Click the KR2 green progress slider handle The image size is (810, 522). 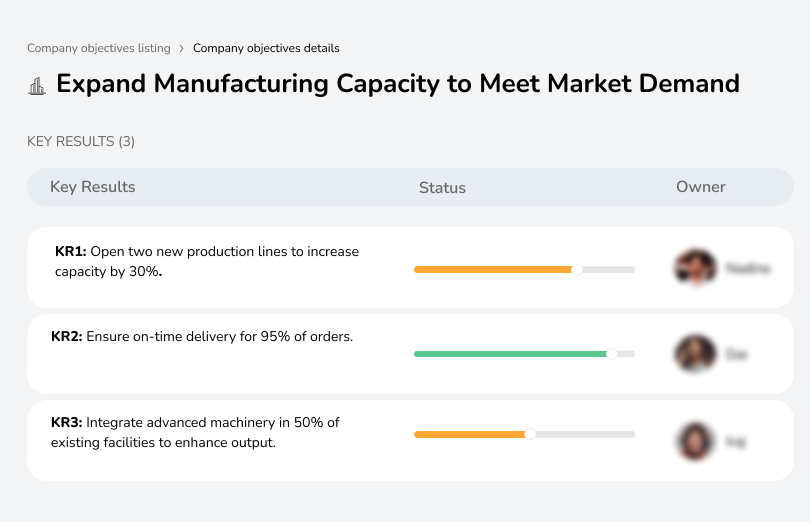point(612,354)
